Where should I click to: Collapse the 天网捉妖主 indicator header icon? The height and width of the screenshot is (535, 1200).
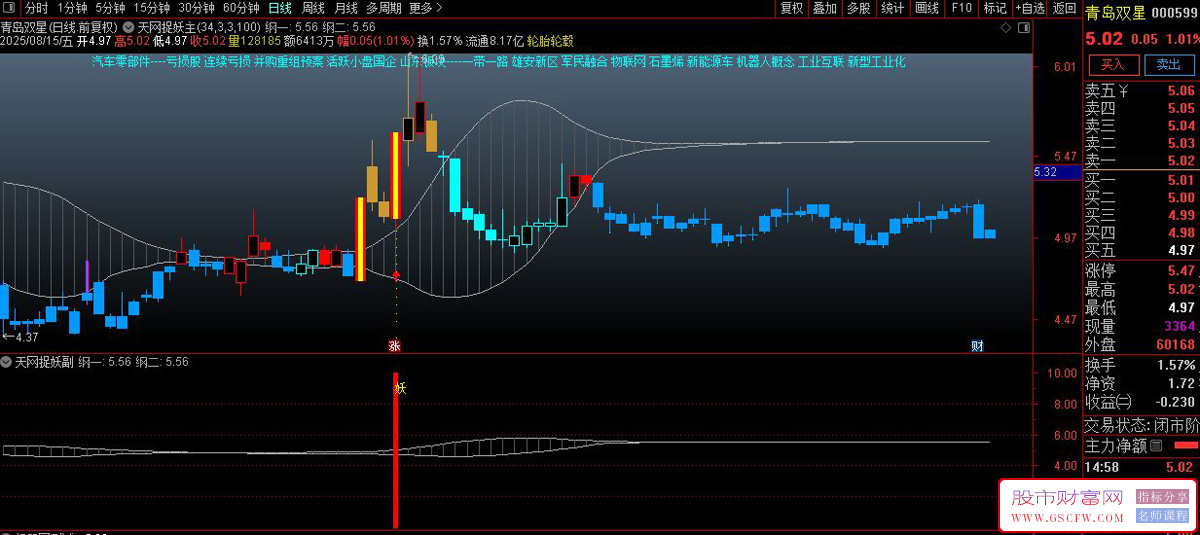tap(129, 26)
